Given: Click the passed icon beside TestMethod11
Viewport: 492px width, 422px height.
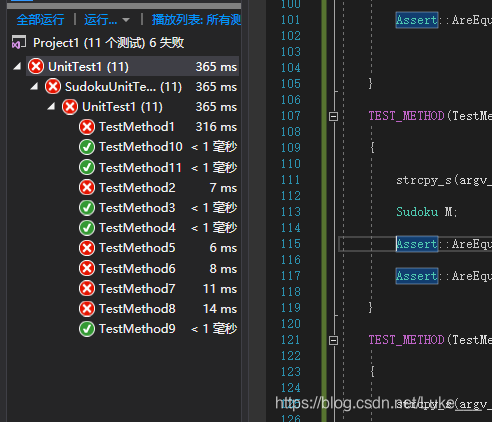Looking at the screenshot, I should point(87,168).
